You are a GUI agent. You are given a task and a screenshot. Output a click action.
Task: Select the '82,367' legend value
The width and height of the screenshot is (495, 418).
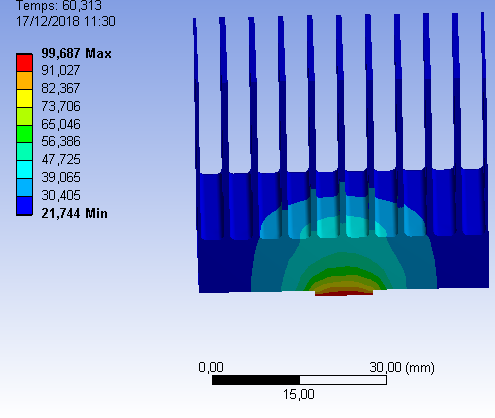coord(61,88)
